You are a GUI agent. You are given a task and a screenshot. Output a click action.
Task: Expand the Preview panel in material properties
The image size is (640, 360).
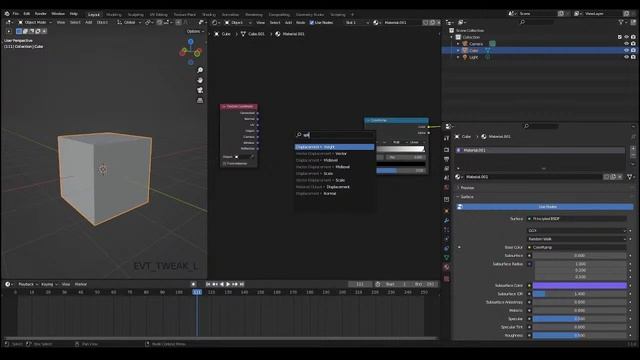click(x=467, y=188)
